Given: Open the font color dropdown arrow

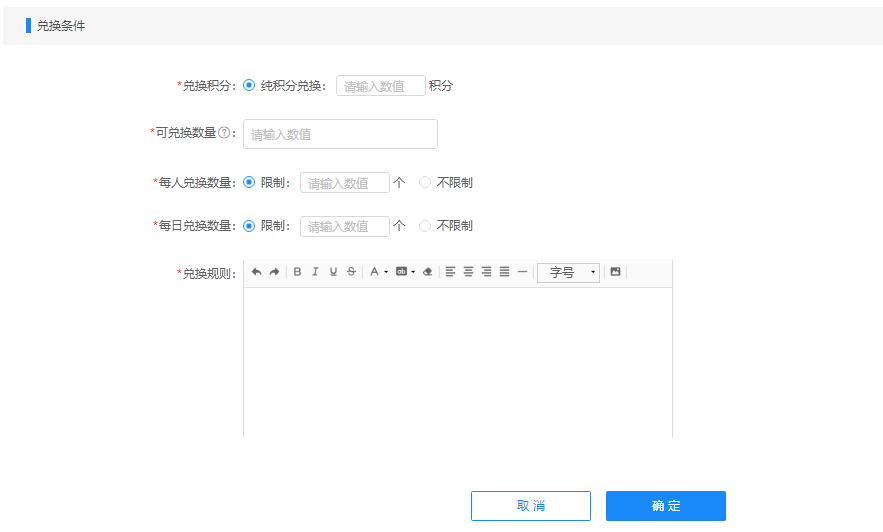Looking at the screenshot, I should [x=386, y=272].
